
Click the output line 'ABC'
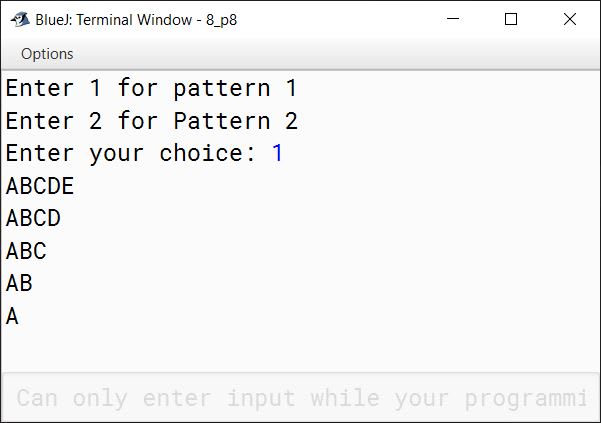click(26, 251)
